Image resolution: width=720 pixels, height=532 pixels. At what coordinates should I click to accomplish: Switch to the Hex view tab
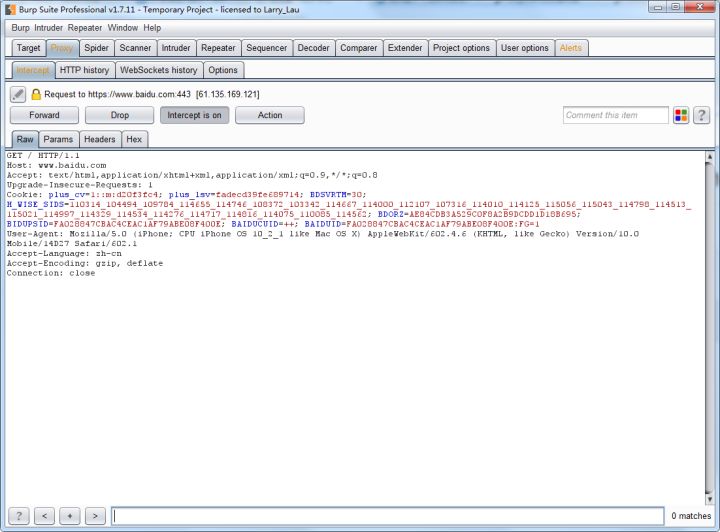click(x=134, y=139)
